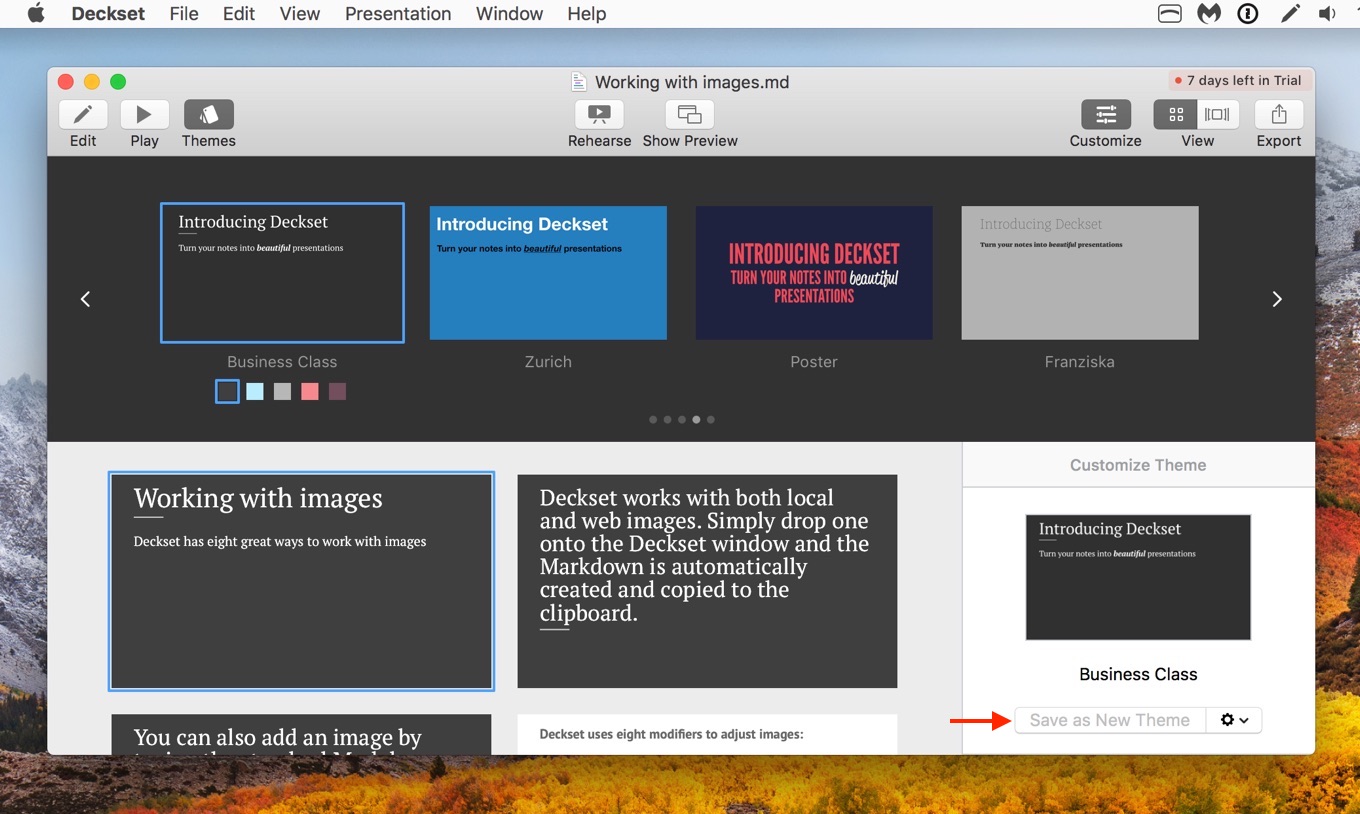Click the 7 days left in Trial notice
Image resolution: width=1360 pixels, height=814 pixels.
pyautogui.click(x=1238, y=80)
